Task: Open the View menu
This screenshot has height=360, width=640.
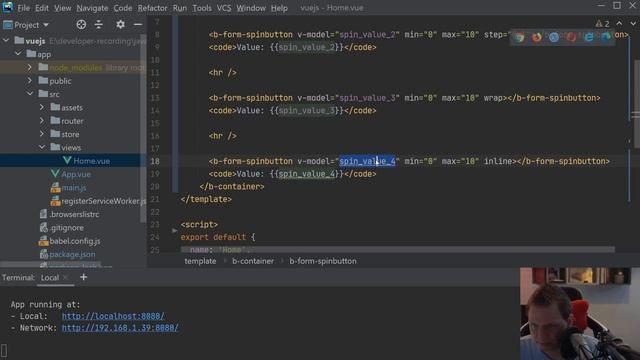Action: (62, 8)
